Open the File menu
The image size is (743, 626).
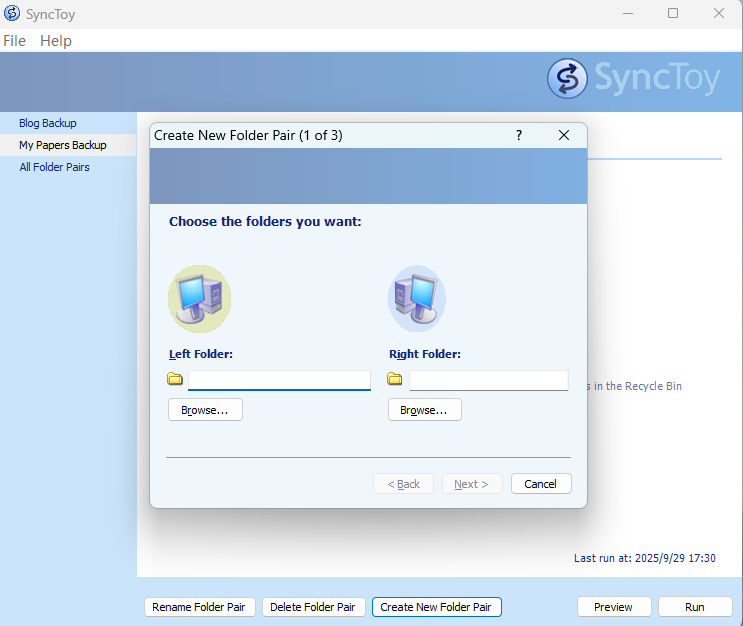15,41
